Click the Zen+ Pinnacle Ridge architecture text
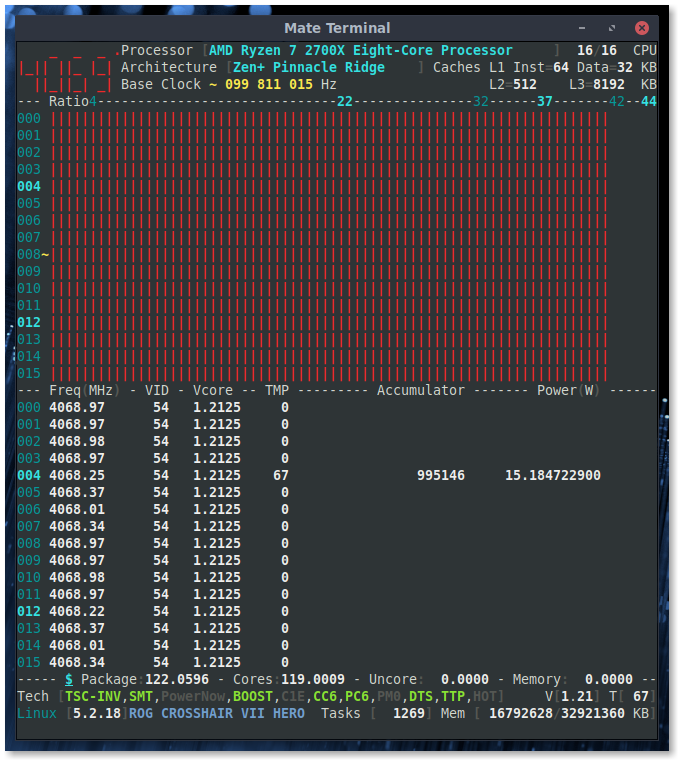 tap(309, 67)
